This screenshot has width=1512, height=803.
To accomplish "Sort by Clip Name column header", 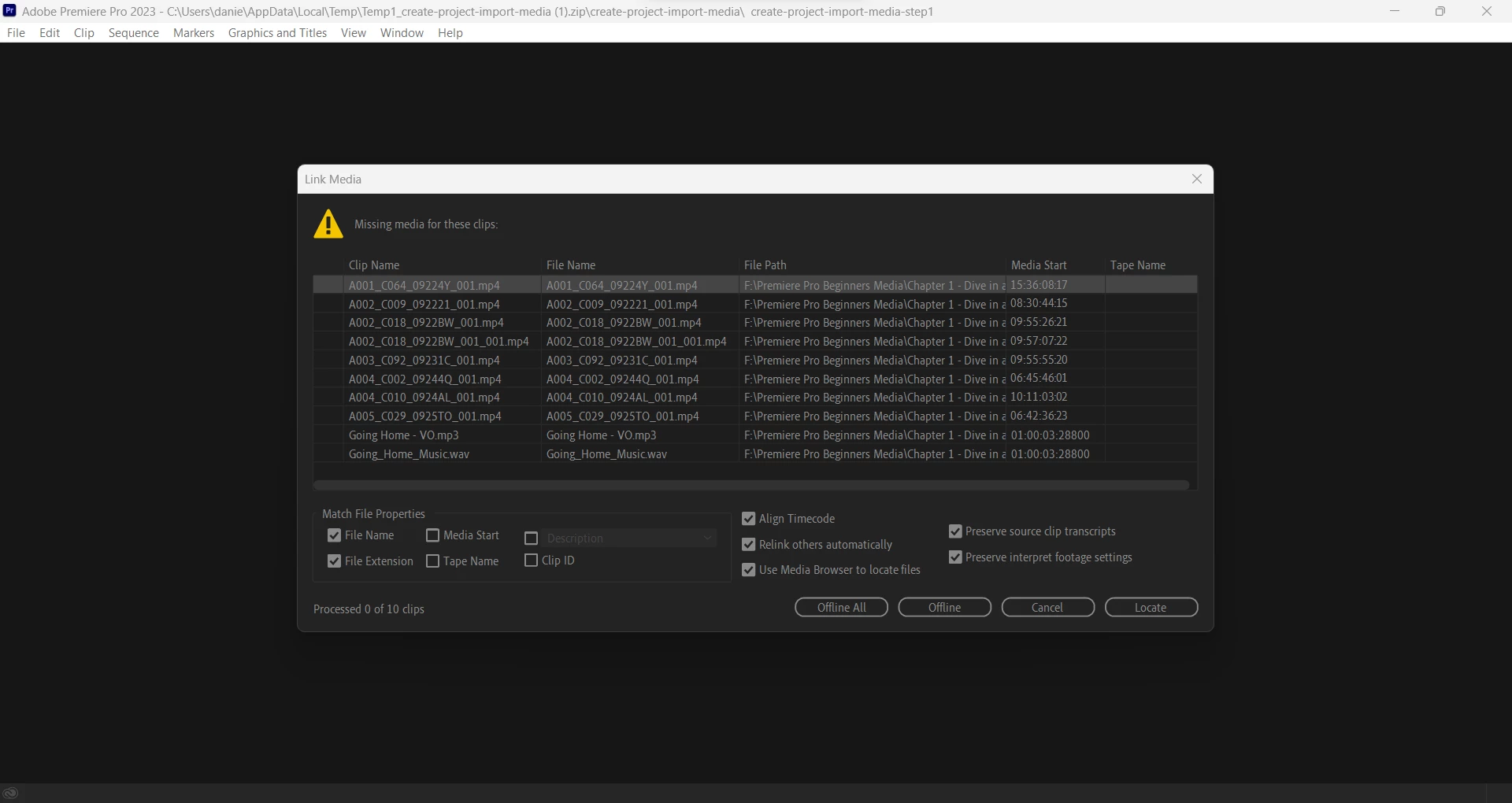I will [x=374, y=265].
